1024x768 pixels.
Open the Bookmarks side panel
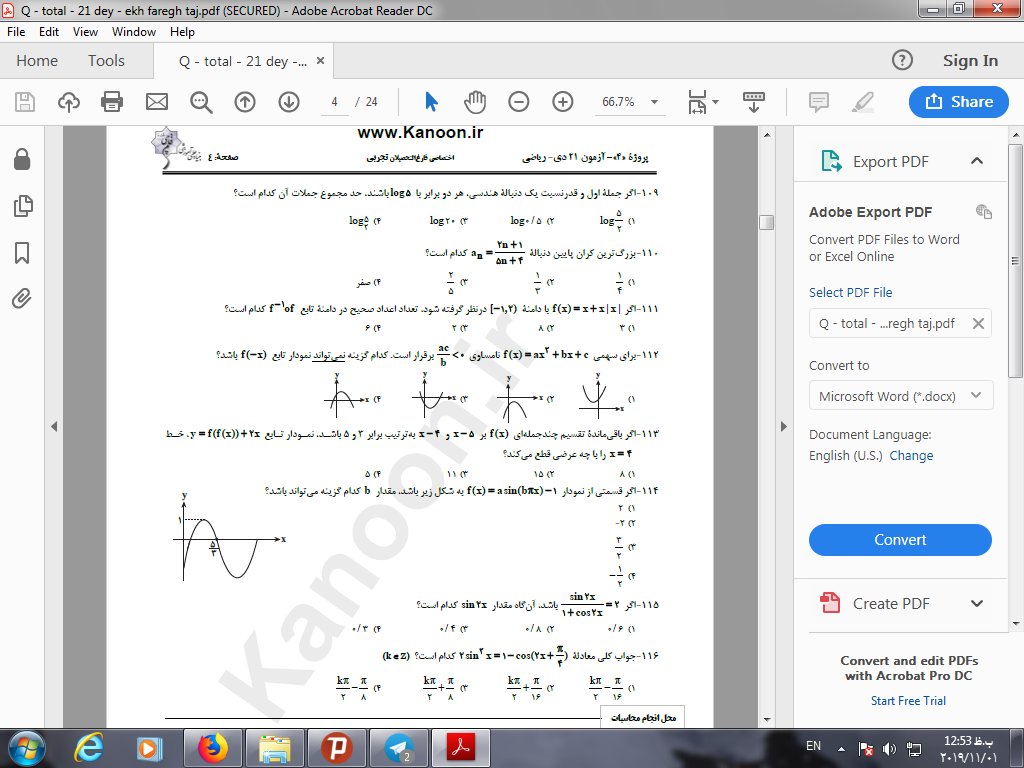pyautogui.click(x=22, y=253)
